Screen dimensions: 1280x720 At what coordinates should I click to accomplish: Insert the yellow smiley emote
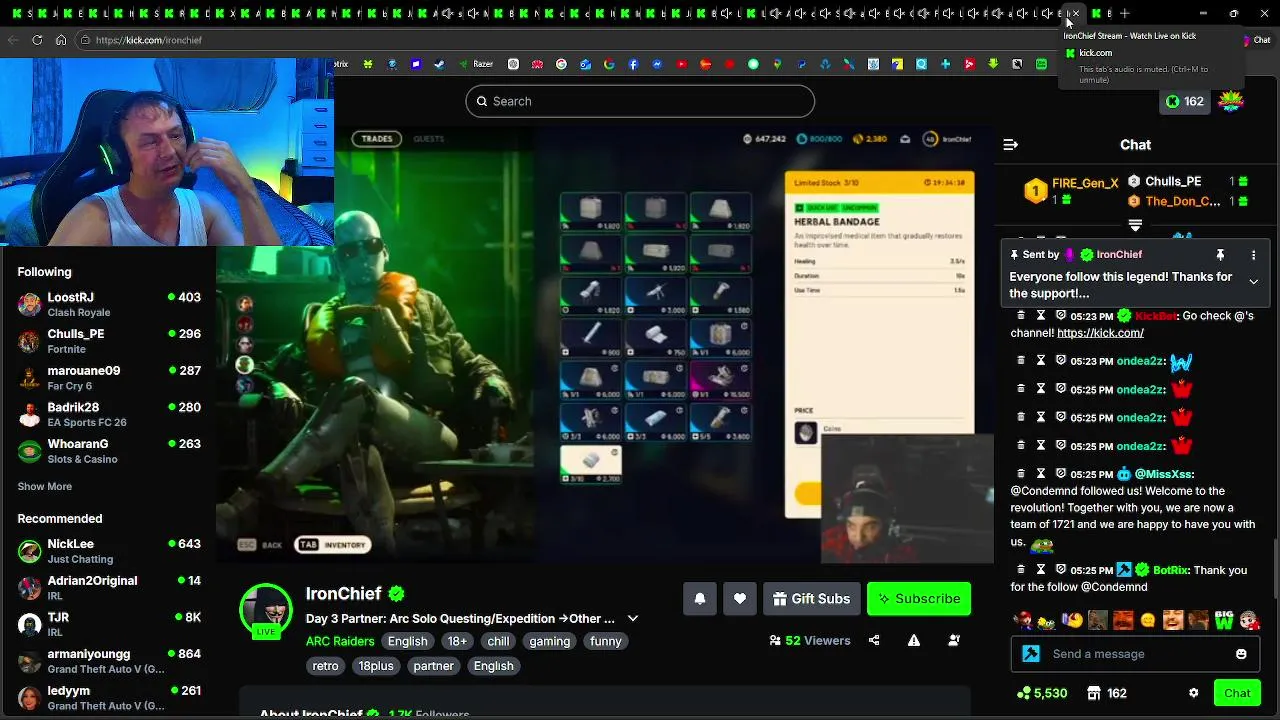click(1148, 621)
